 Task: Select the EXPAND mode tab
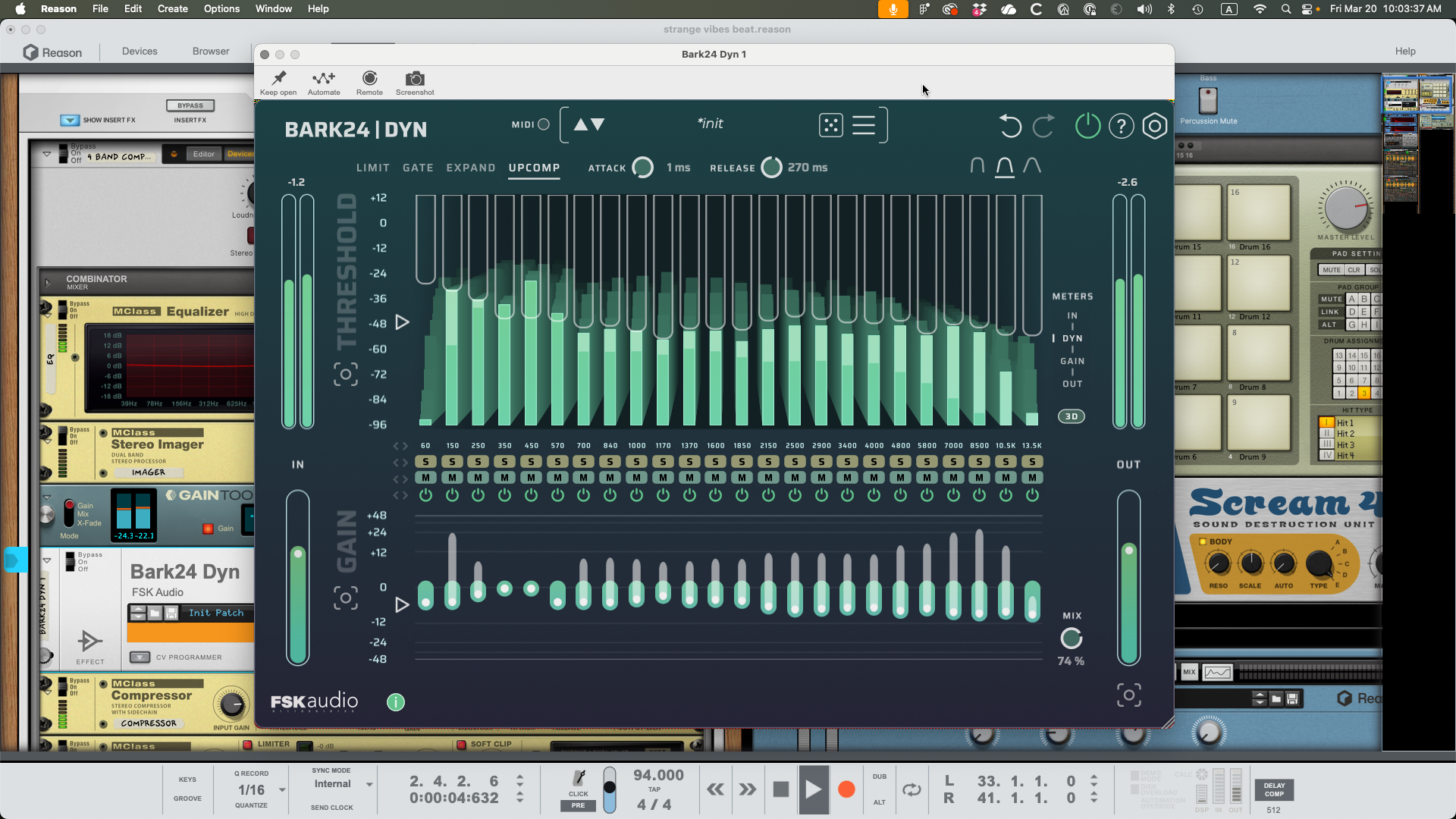471,168
